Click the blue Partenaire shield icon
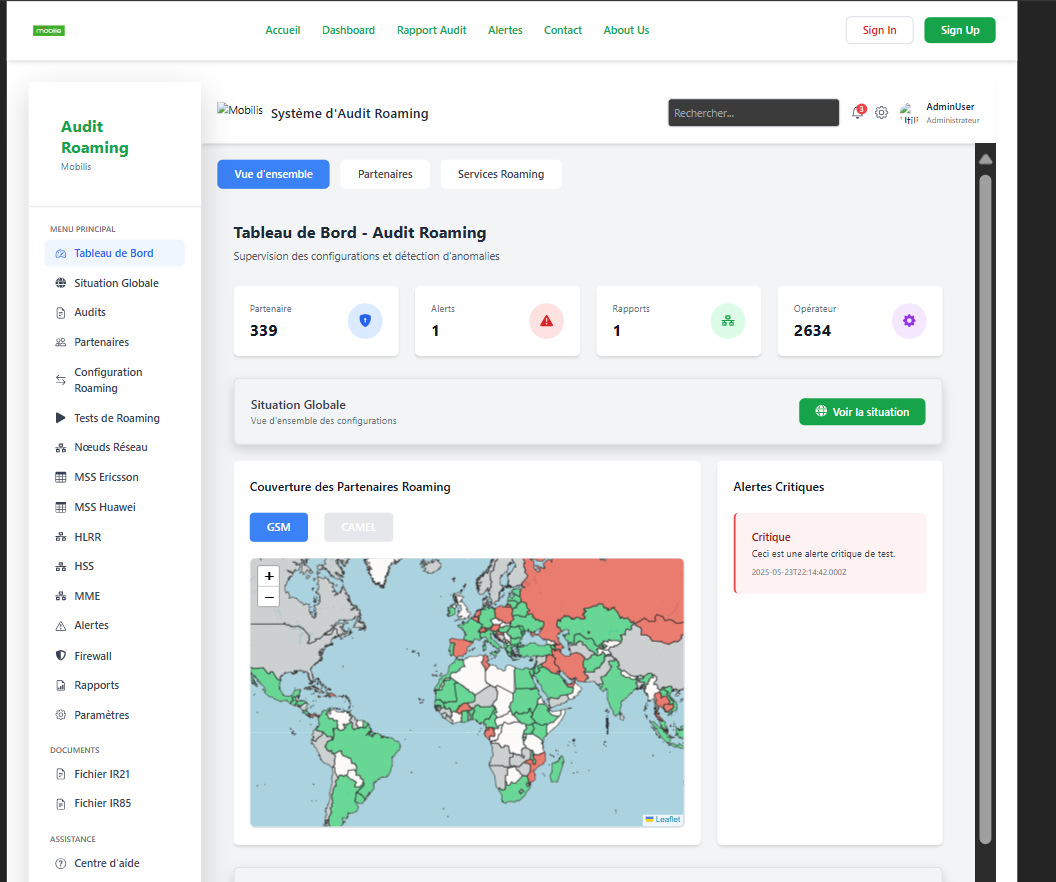 (365, 321)
